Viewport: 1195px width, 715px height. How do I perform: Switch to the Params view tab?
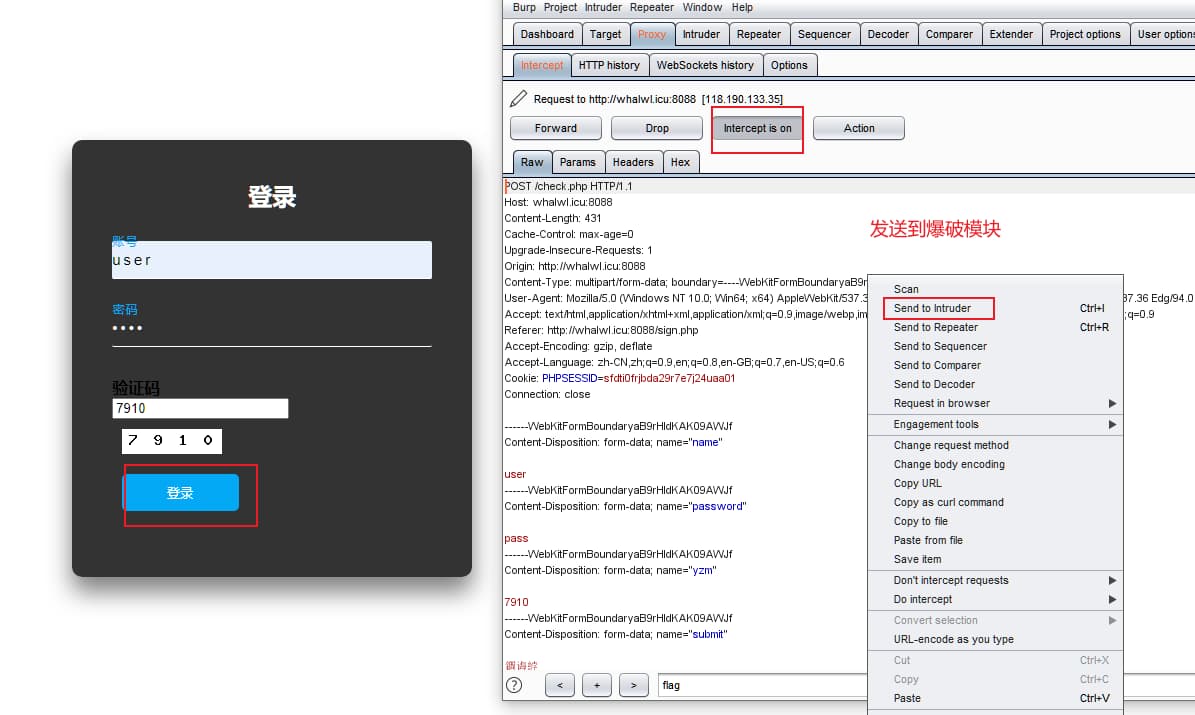coord(578,162)
